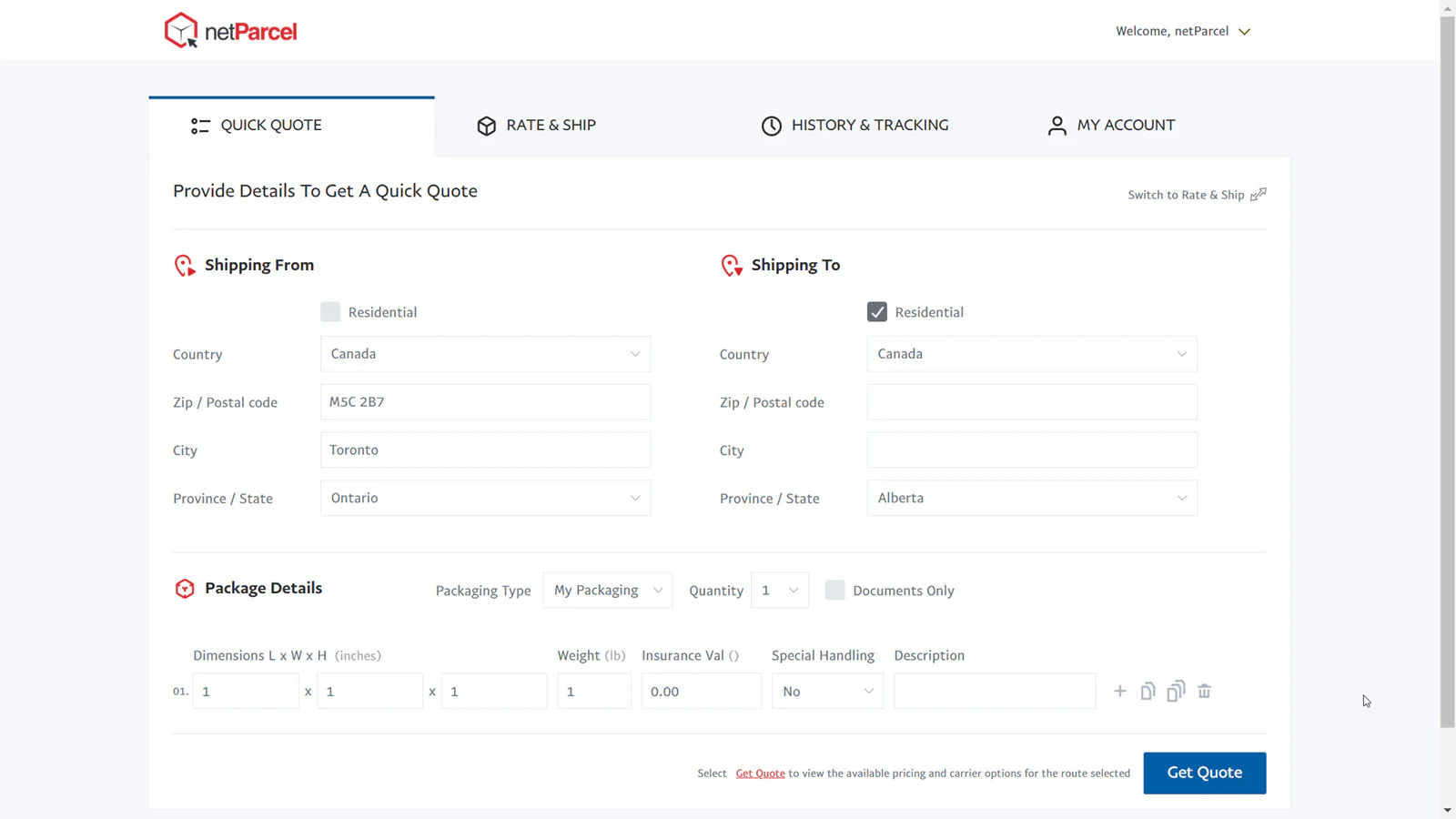The width and height of the screenshot is (1456, 819).
Task: Open the Packaging Type dropdown
Action: point(607,590)
